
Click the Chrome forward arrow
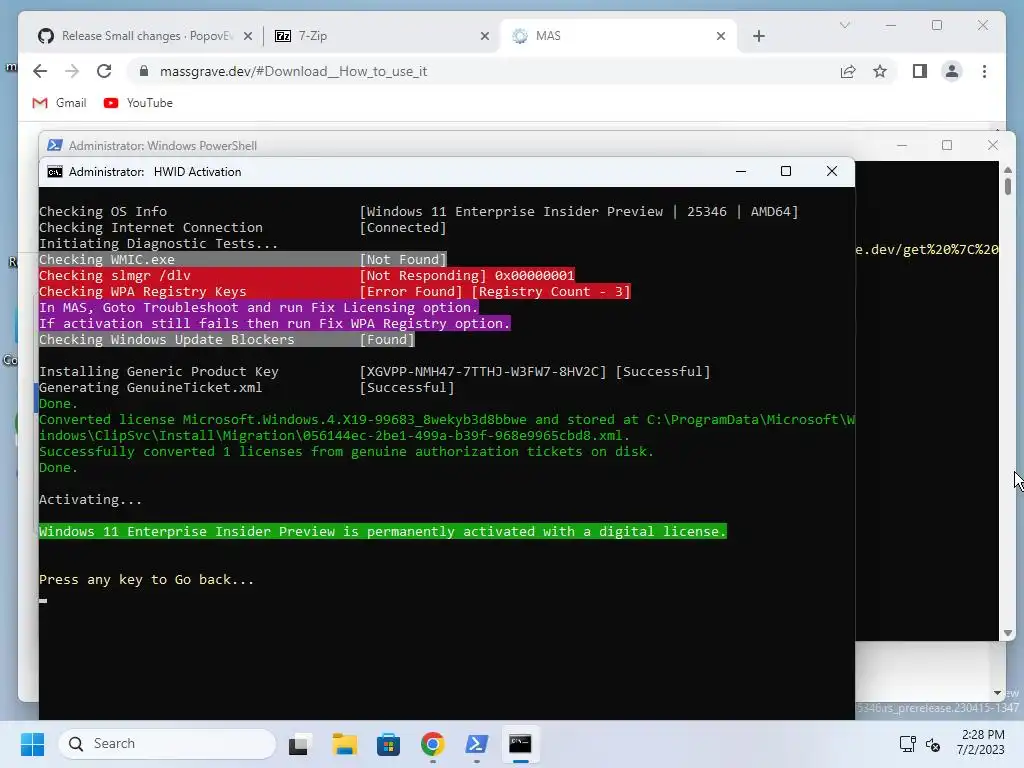pos(72,71)
